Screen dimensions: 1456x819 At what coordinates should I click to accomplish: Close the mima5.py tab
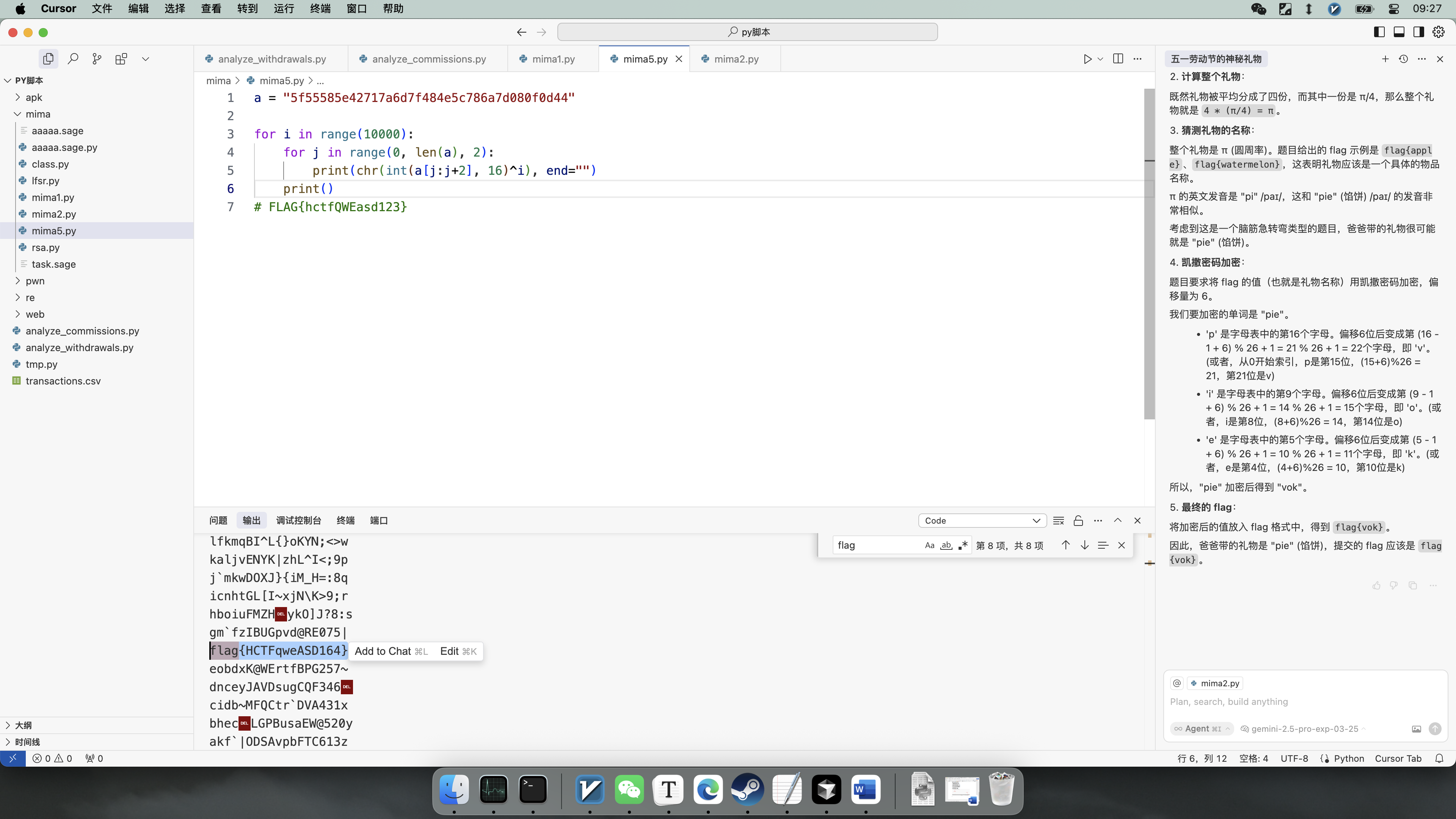(679, 59)
